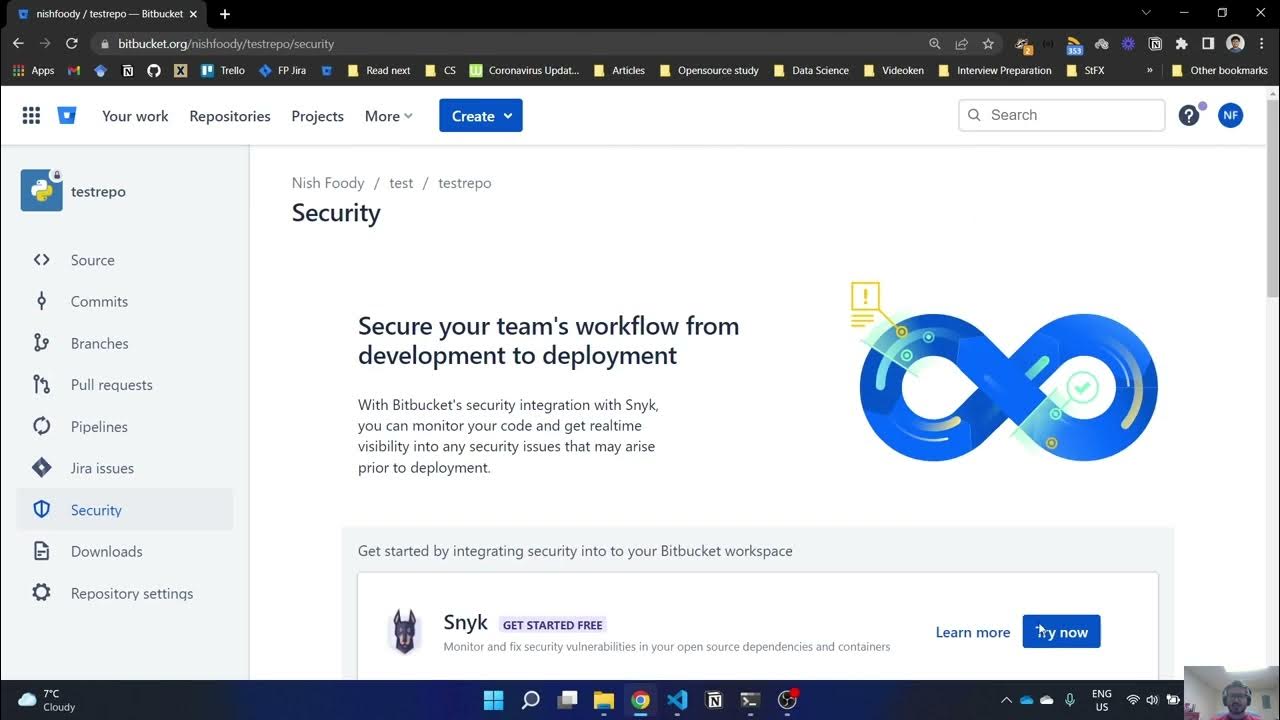The width and height of the screenshot is (1280, 720).
Task: Select the nishfoody testrepo browser tab
Action: pos(108,14)
